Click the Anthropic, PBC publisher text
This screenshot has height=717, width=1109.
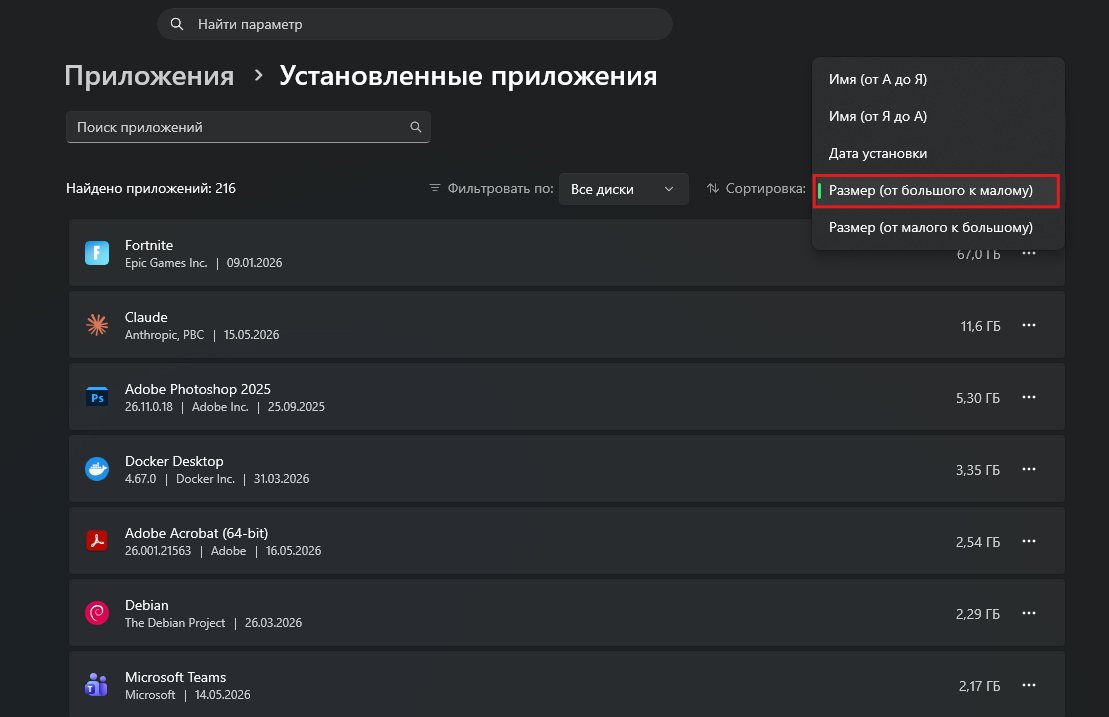coord(164,334)
